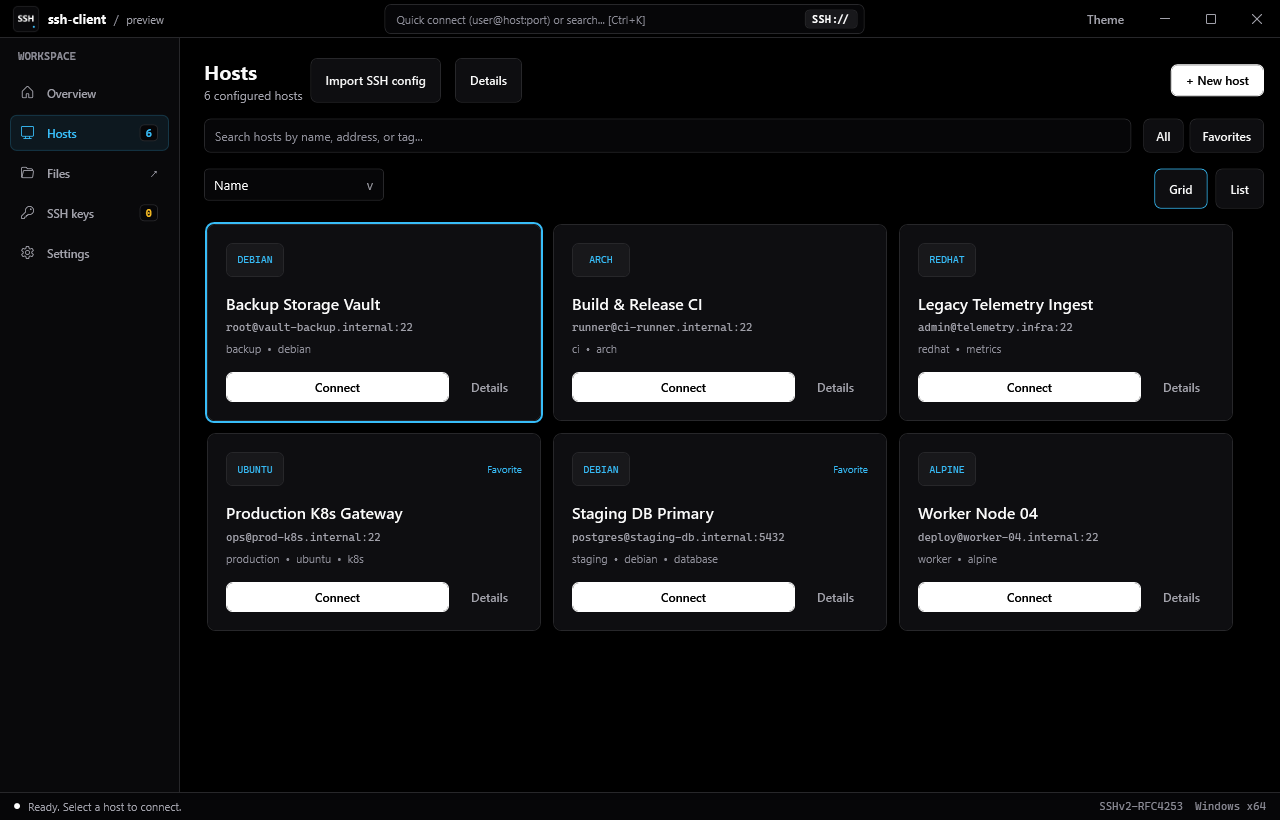Screen dimensions: 1280x820
Task: Click the Quick connect search field
Action: click(624, 19)
